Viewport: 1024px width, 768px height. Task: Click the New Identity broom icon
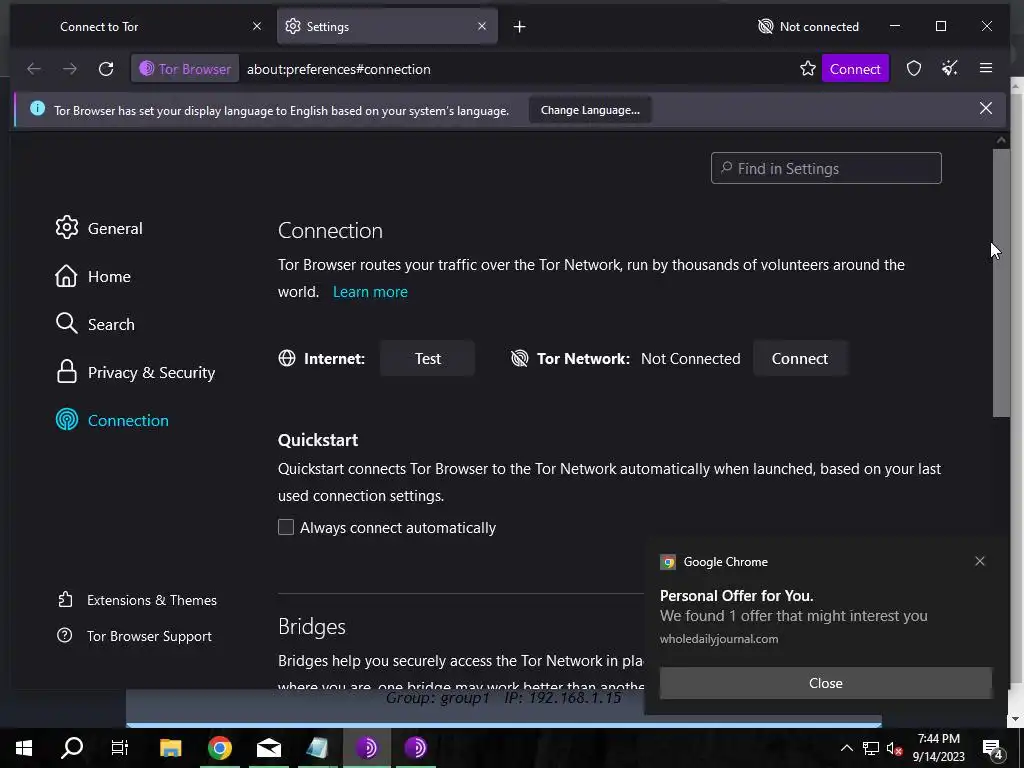pyautogui.click(x=950, y=69)
